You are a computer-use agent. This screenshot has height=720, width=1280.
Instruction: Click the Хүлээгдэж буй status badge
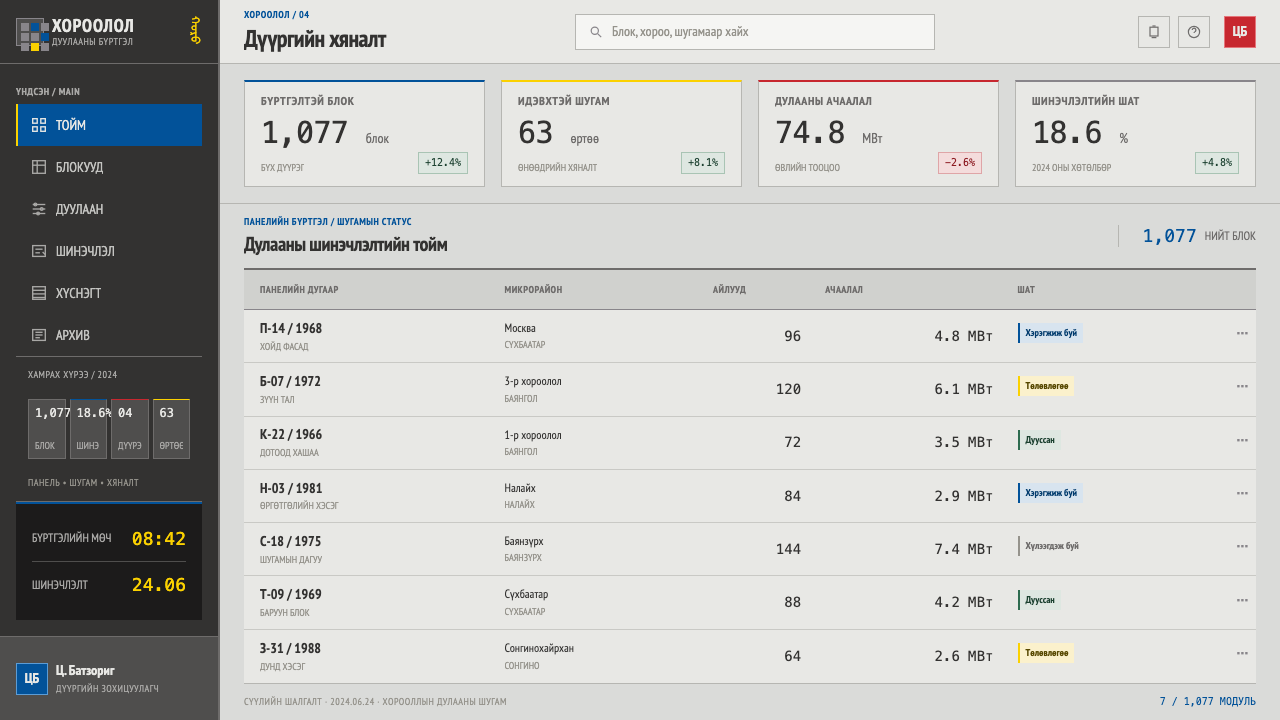(x=1051, y=546)
